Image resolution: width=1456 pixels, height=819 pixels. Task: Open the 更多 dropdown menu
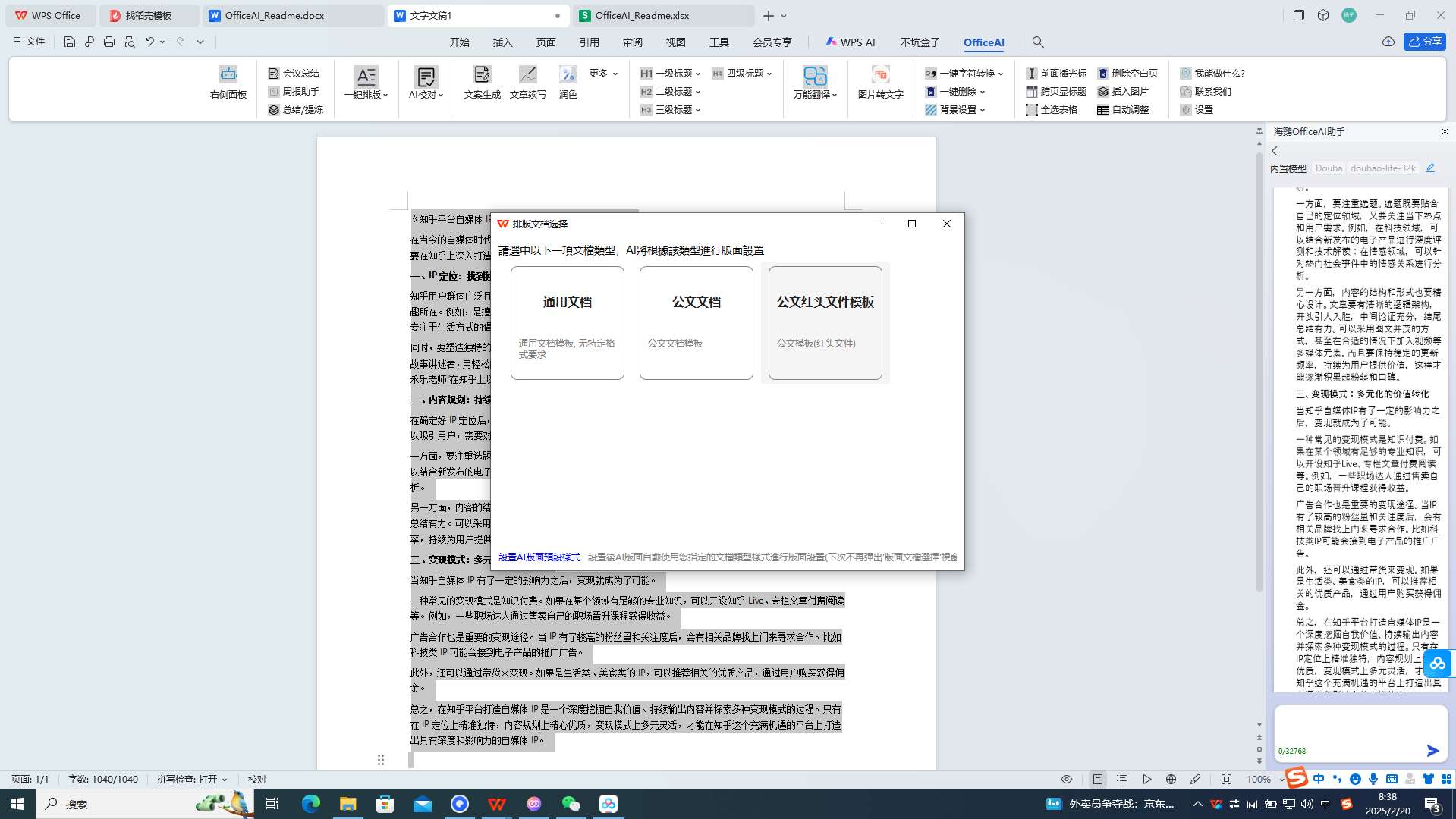click(603, 74)
